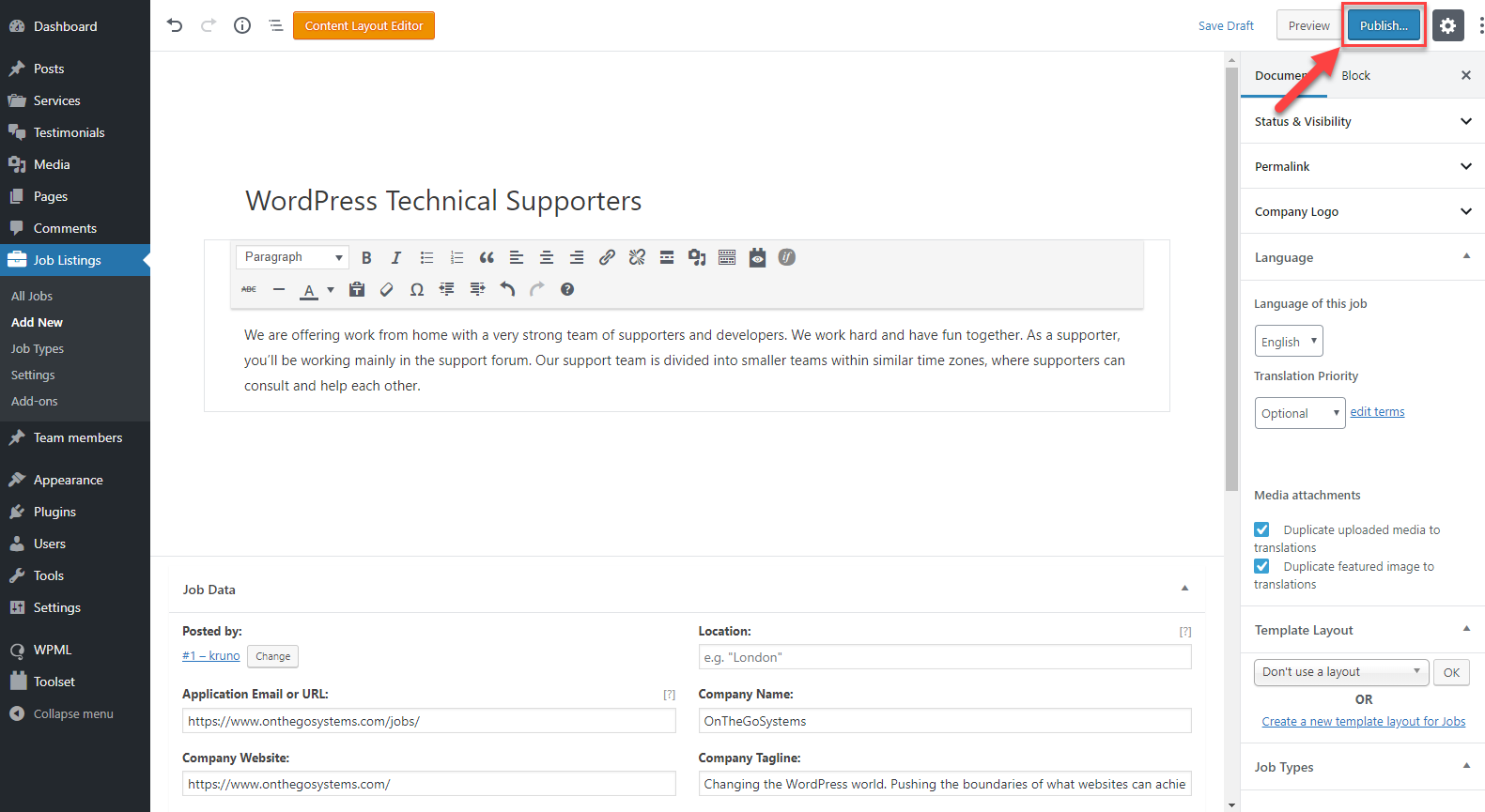Click the text color A swatch
The width and height of the screenshot is (1485, 812).
point(309,289)
